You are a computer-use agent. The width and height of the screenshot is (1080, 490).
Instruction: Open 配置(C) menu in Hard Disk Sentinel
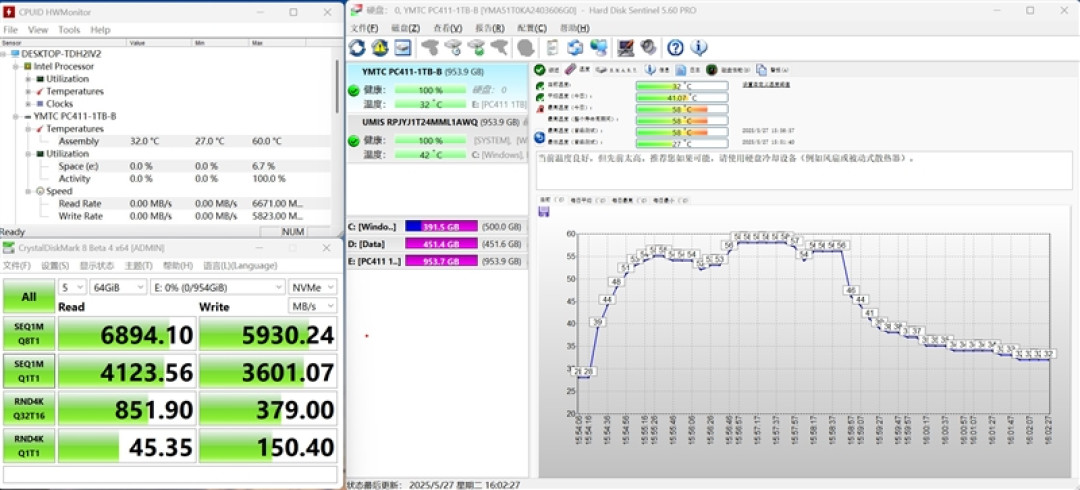point(531,28)
